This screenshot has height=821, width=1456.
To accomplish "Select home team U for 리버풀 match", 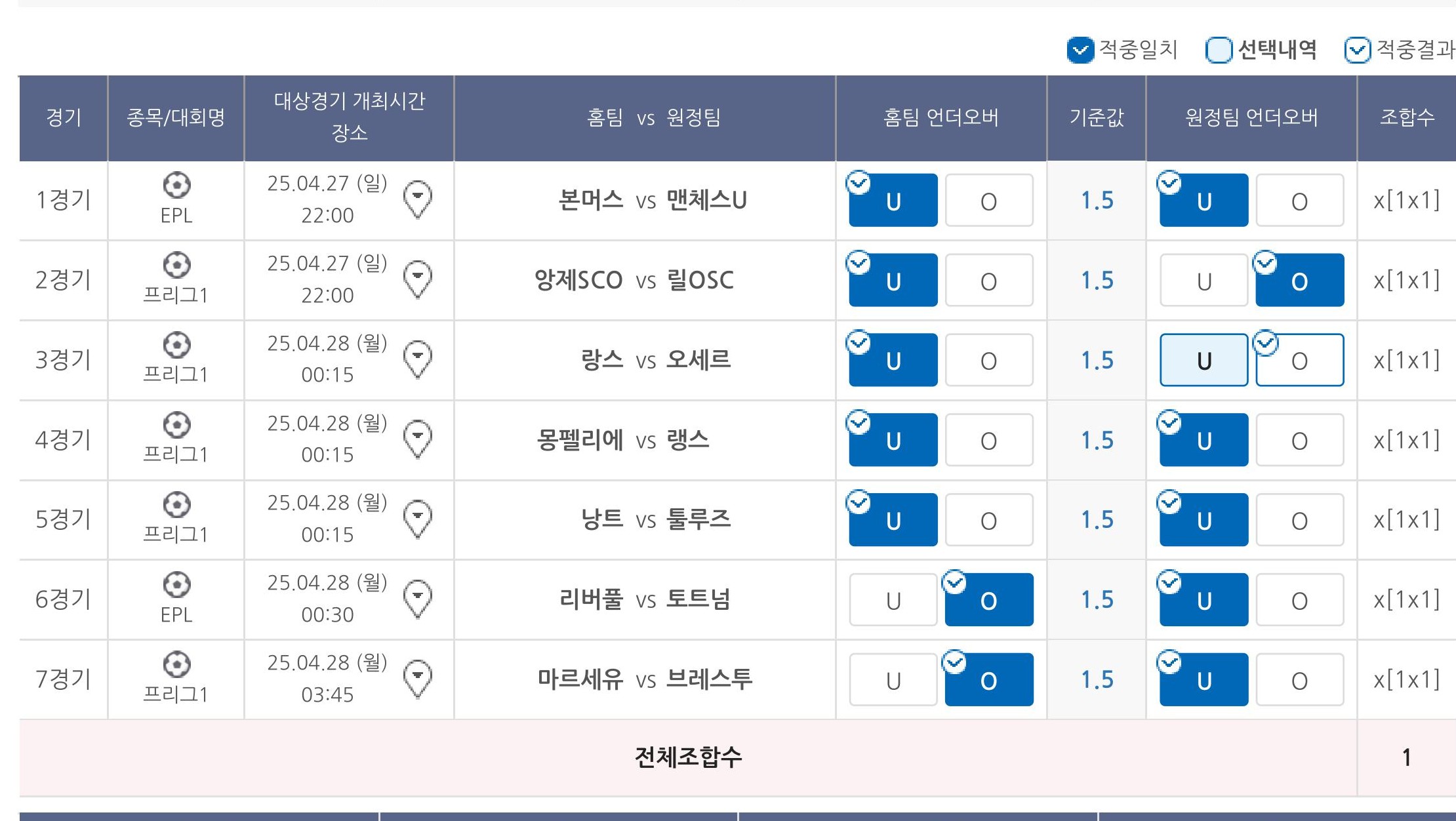I will pyautogui.click(x=893, y=600).
